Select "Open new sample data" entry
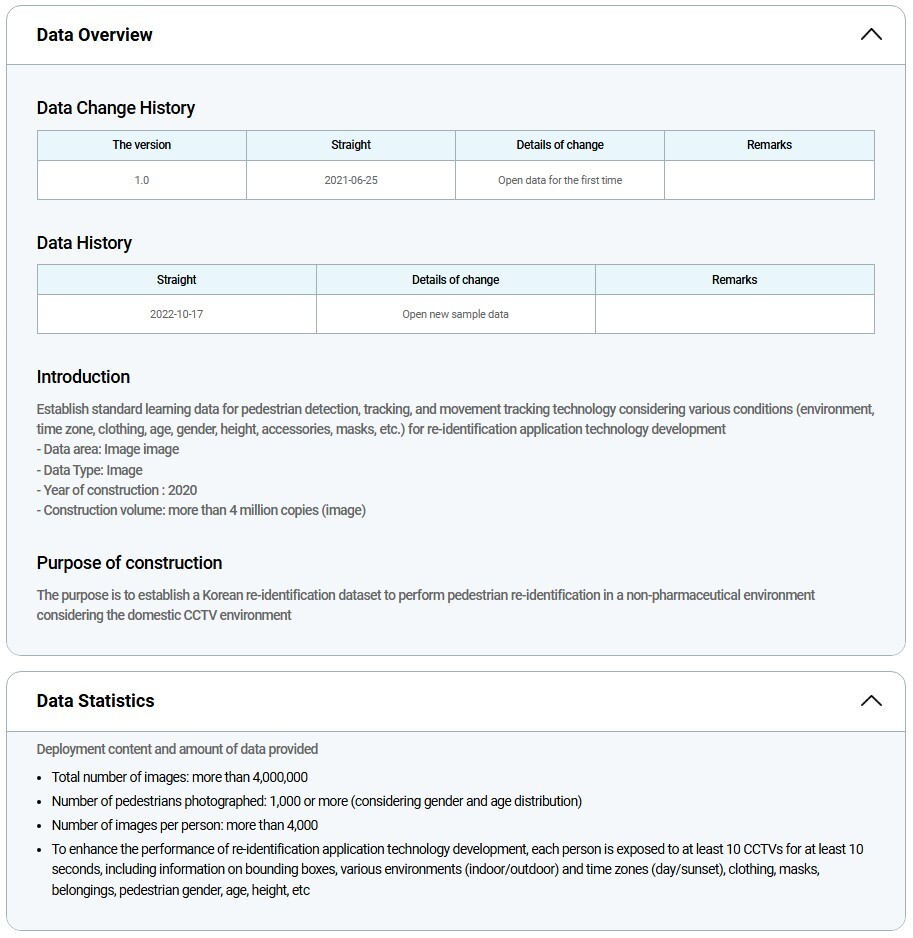Screen dimensions: 913x938 point(455,314)
